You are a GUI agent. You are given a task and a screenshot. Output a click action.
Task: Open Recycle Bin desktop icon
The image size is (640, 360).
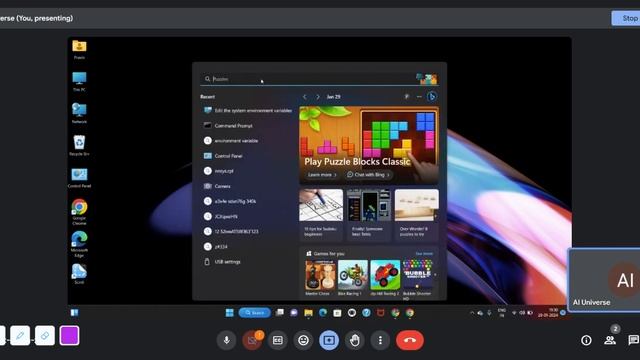(x=79, y=145)
